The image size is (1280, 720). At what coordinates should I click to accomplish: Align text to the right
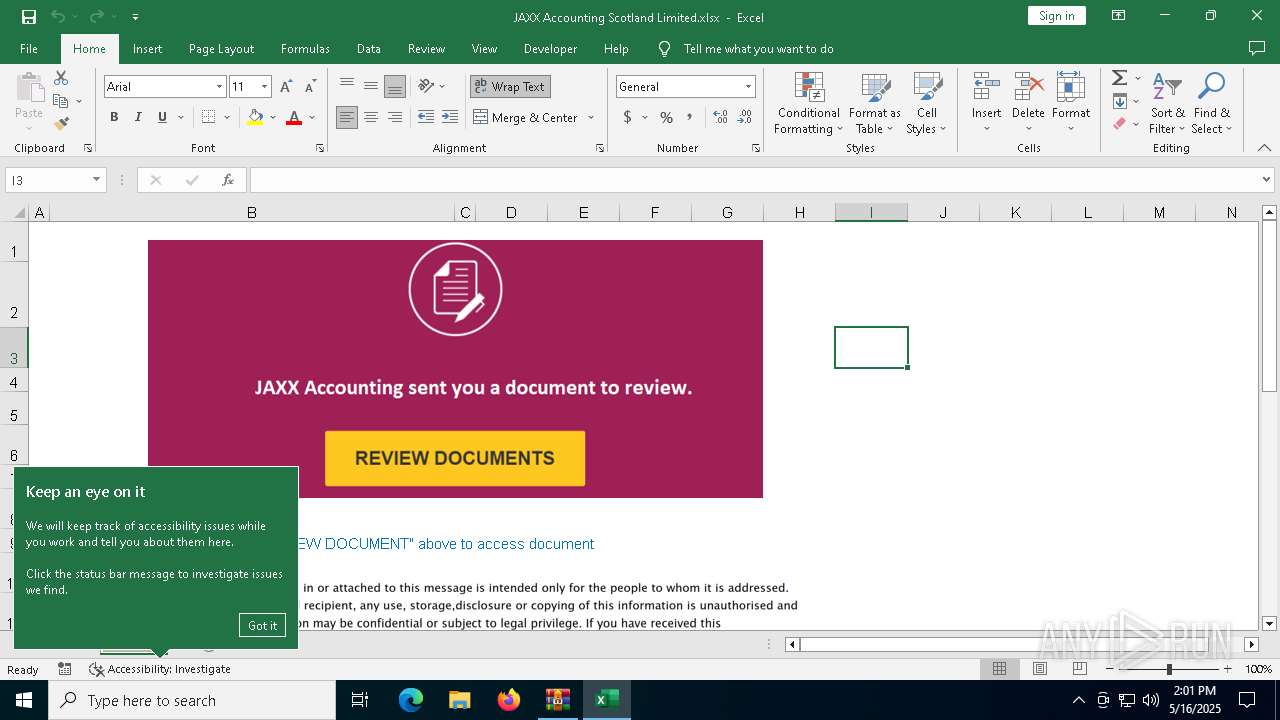click(x=395, y=118)
